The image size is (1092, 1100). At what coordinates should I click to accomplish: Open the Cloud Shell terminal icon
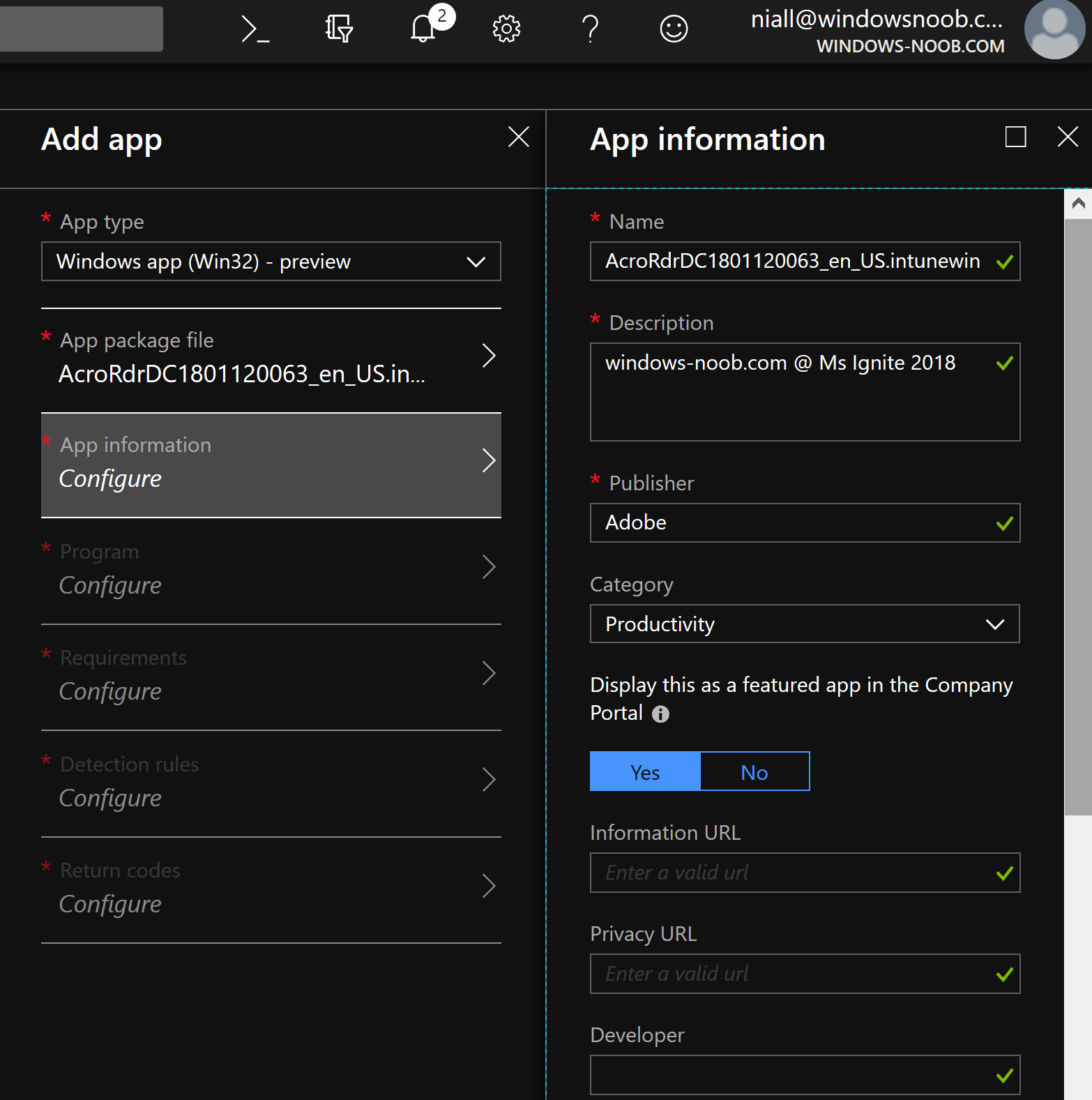click(x=255, y=29)
